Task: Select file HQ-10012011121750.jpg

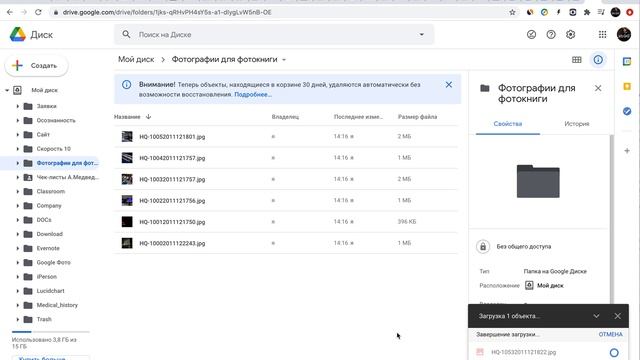Action: click(286, 222)
